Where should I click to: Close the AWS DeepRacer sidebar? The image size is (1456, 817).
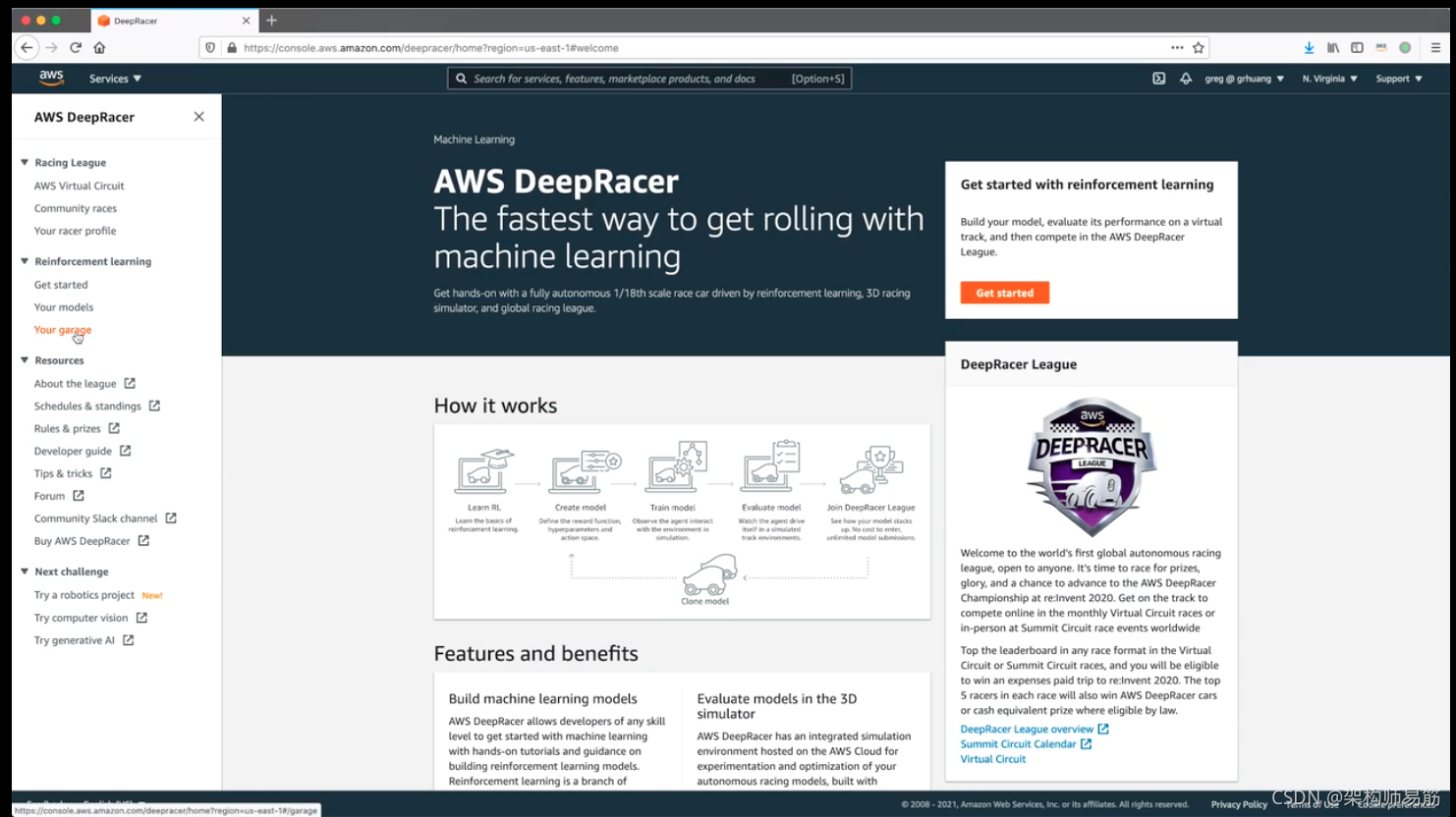click(199, 117)
